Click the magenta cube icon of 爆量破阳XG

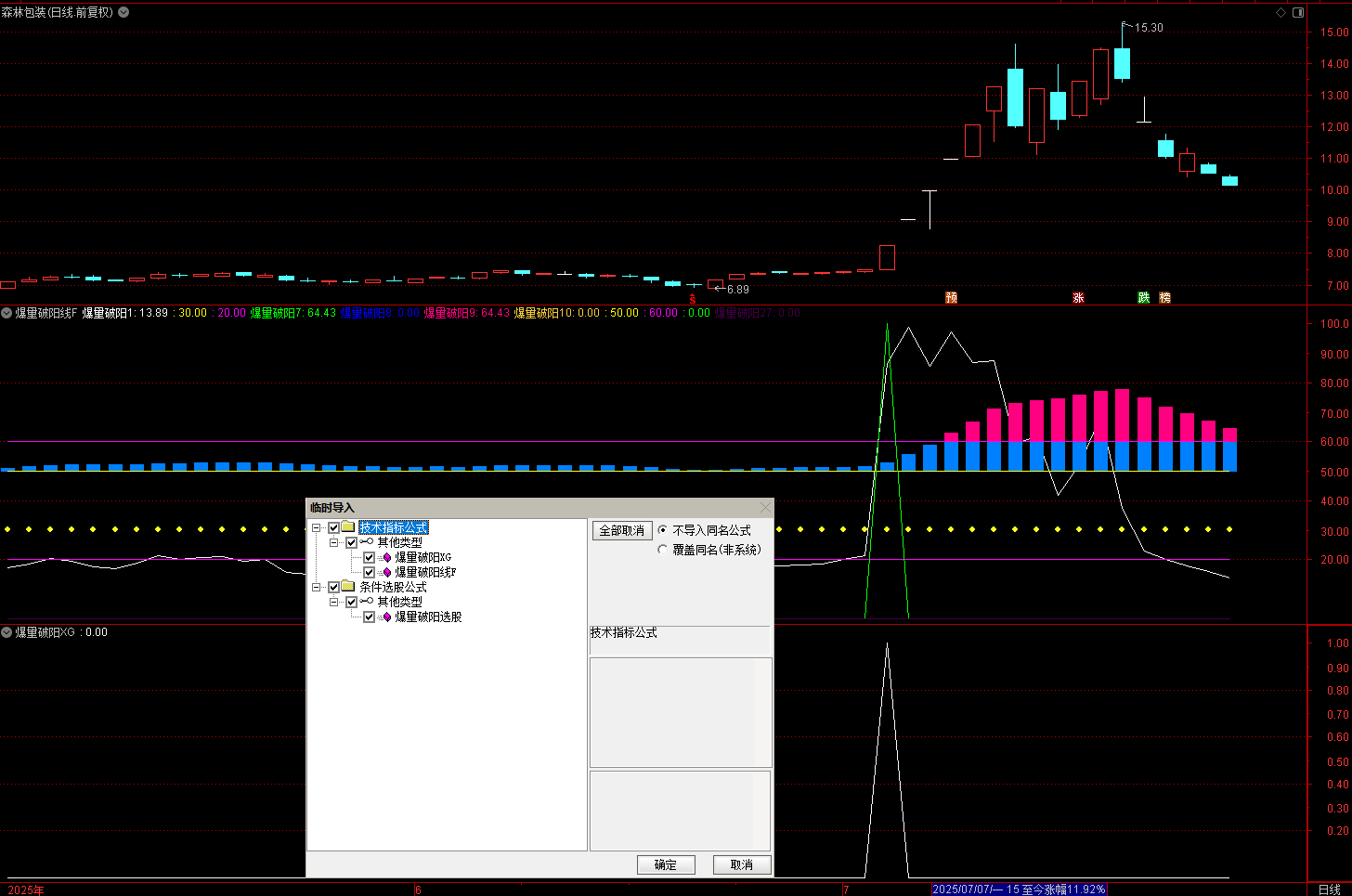click(386, 557)
